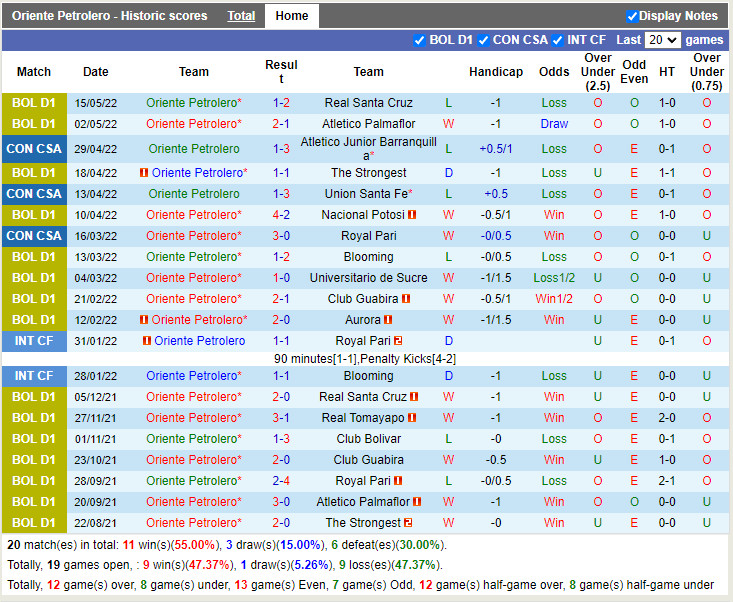Viewport: 733px width, 602px height.
Task: Click the Club Bolivar team name
Action: coord(368,439)
